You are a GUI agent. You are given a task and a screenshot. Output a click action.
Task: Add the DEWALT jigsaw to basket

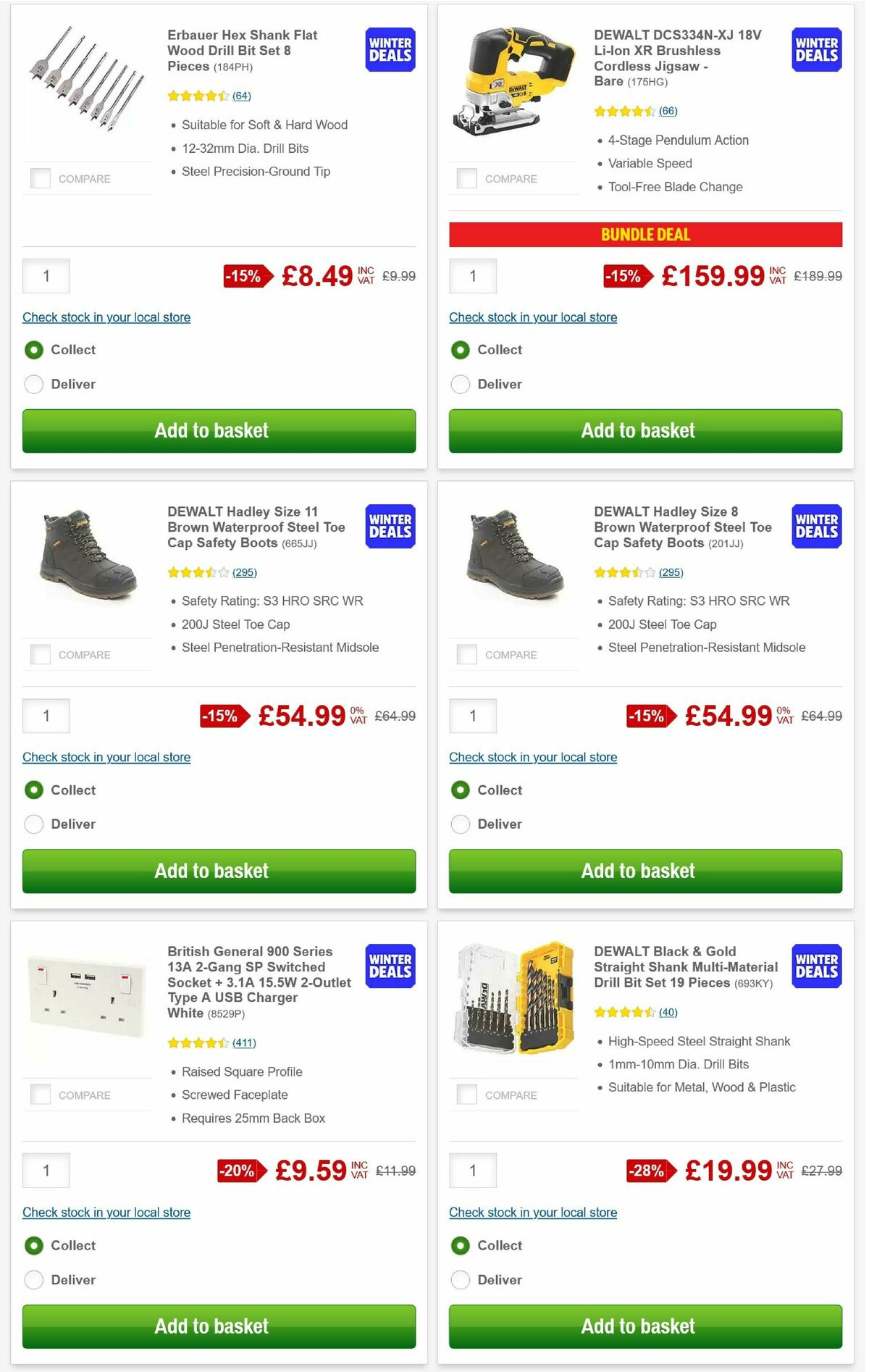638,430
